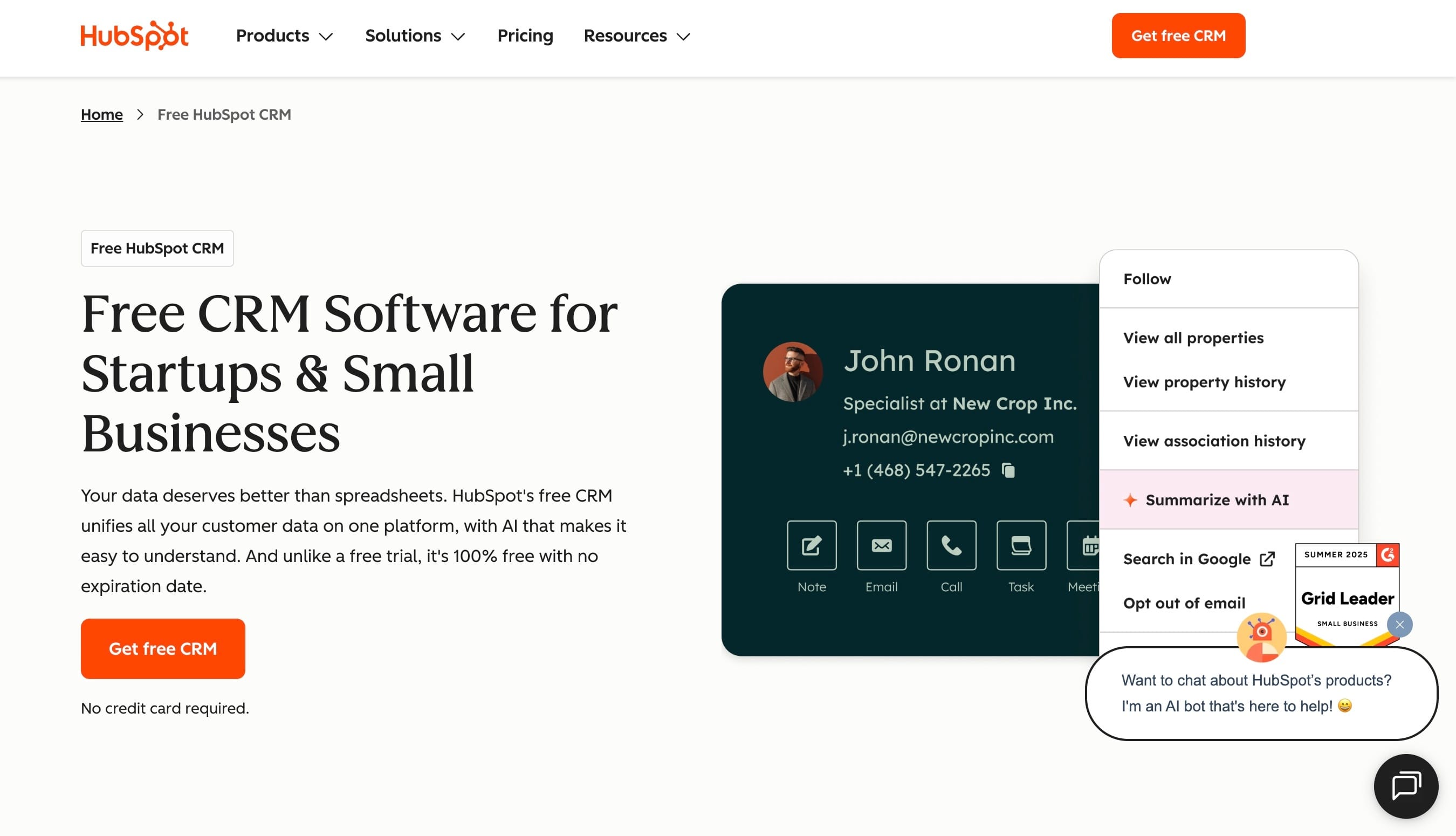The height and width of the screenshot is (836, 1456).
Task: Click the Call icon on the contact card
Action: coord(951,545)
